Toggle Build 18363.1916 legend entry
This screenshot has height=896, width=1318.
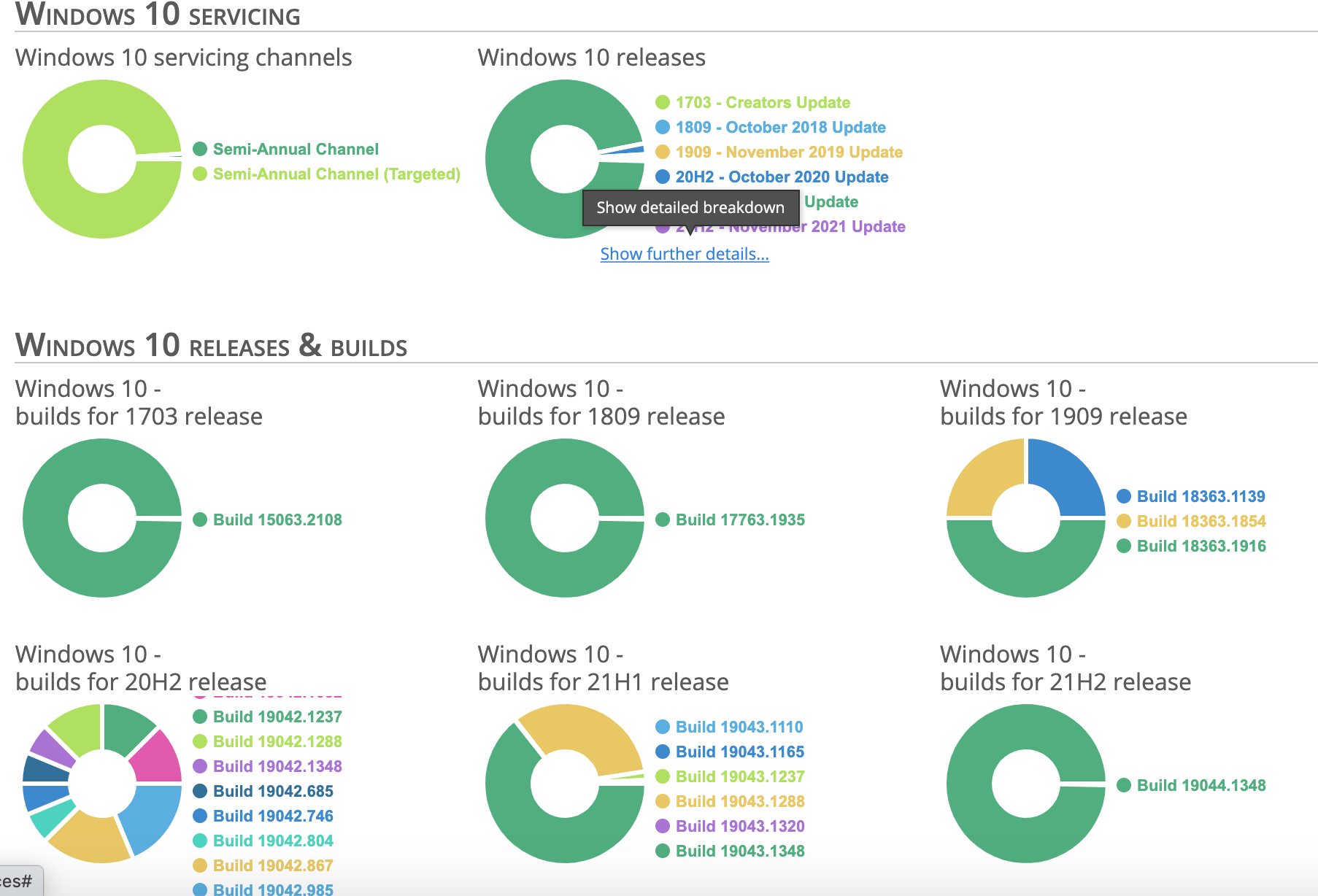point(1191,546)
